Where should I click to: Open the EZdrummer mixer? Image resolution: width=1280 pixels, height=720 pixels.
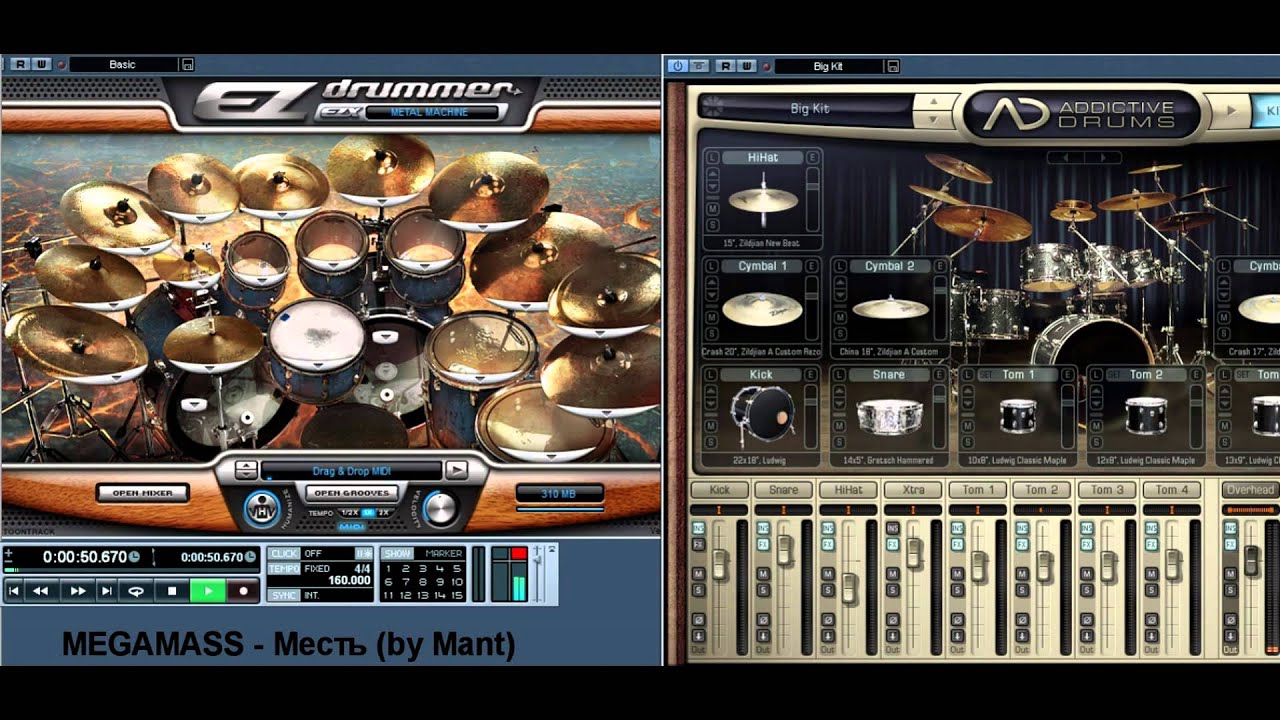tap(142, 493)
